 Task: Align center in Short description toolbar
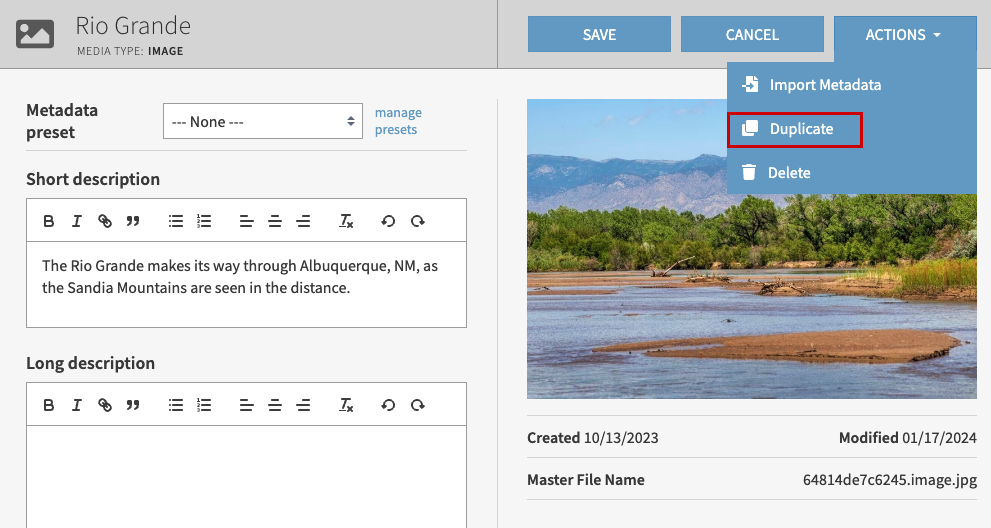[275, 221]
